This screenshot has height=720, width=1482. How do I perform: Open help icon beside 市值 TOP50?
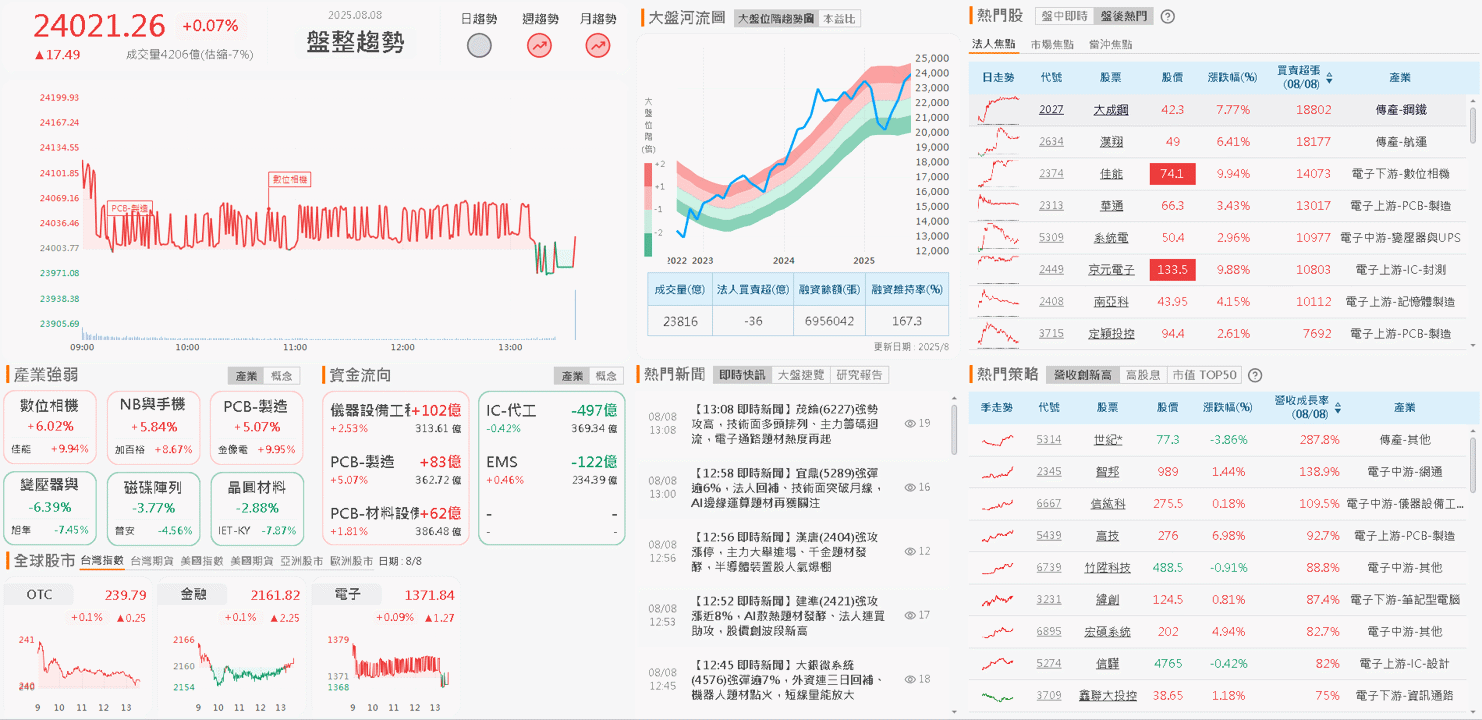tap(1255, 375)
